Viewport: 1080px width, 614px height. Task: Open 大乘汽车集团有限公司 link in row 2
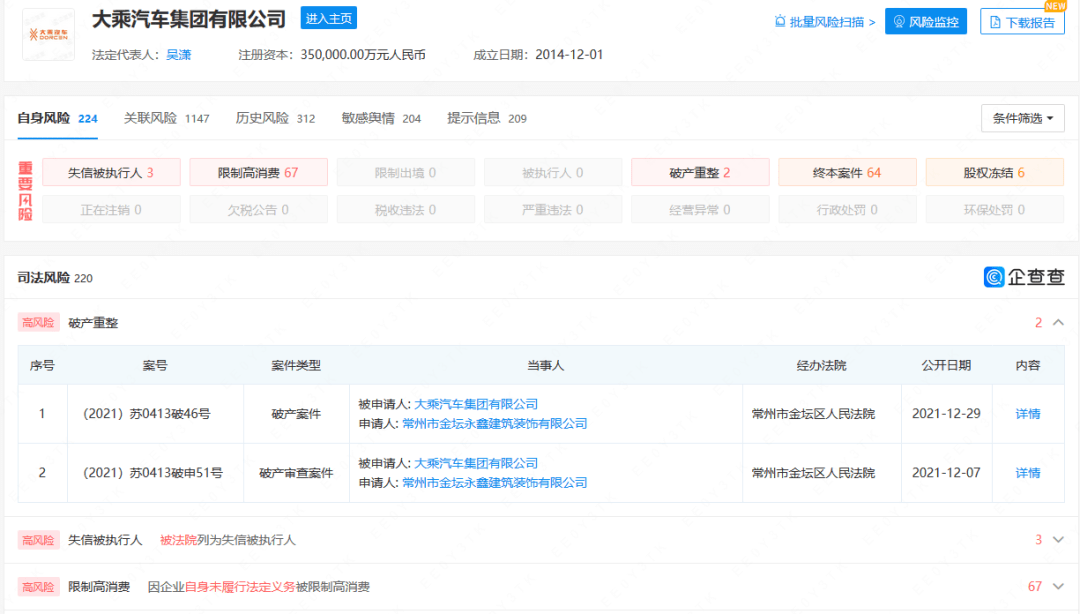point(476,463)
